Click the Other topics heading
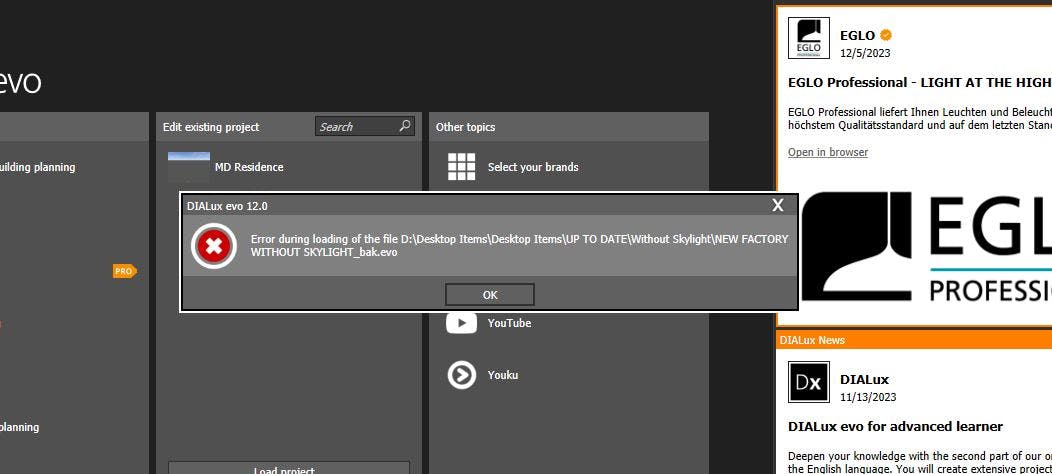This screenshot has width=1052, height=474. 465,127
